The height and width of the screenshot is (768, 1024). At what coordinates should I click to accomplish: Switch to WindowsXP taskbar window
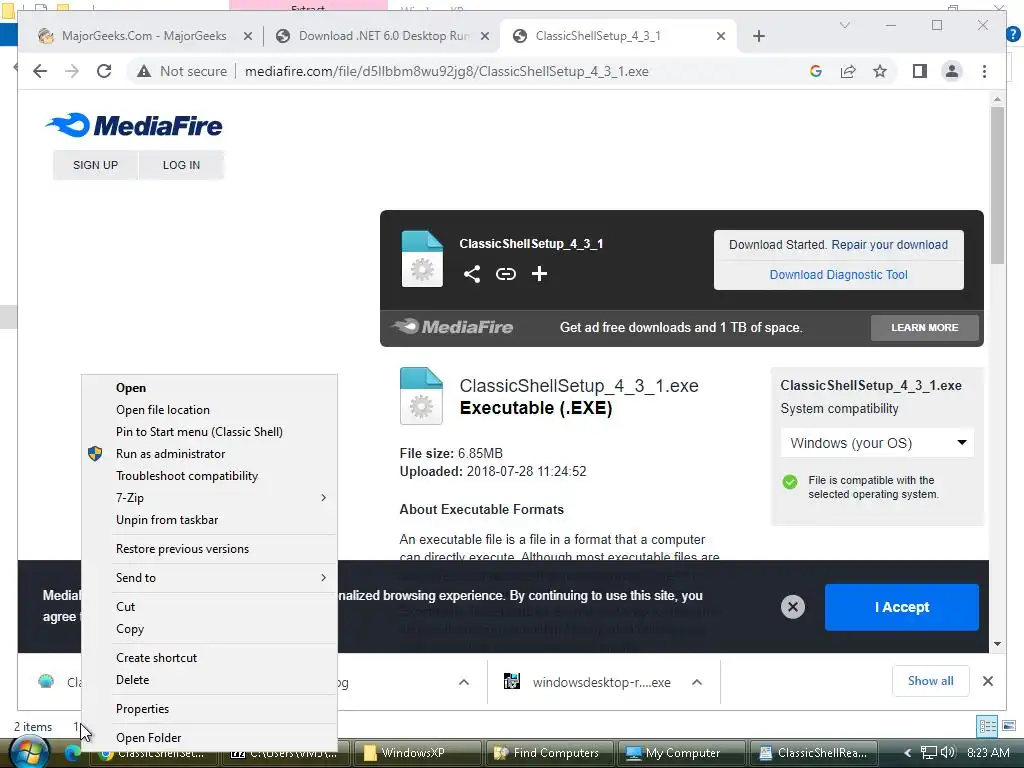point(417,753)
